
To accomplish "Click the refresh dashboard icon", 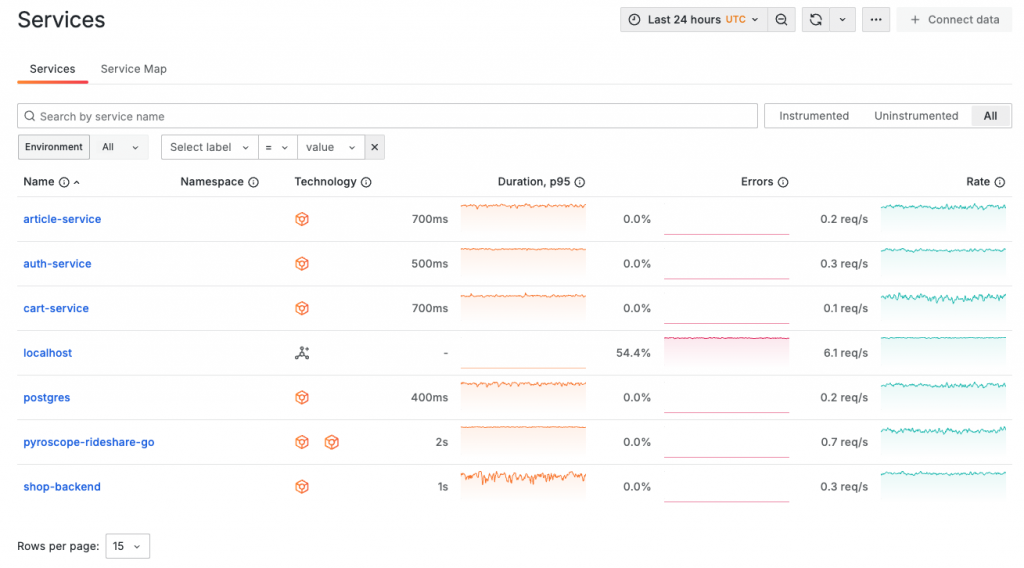I will point(816,20).
